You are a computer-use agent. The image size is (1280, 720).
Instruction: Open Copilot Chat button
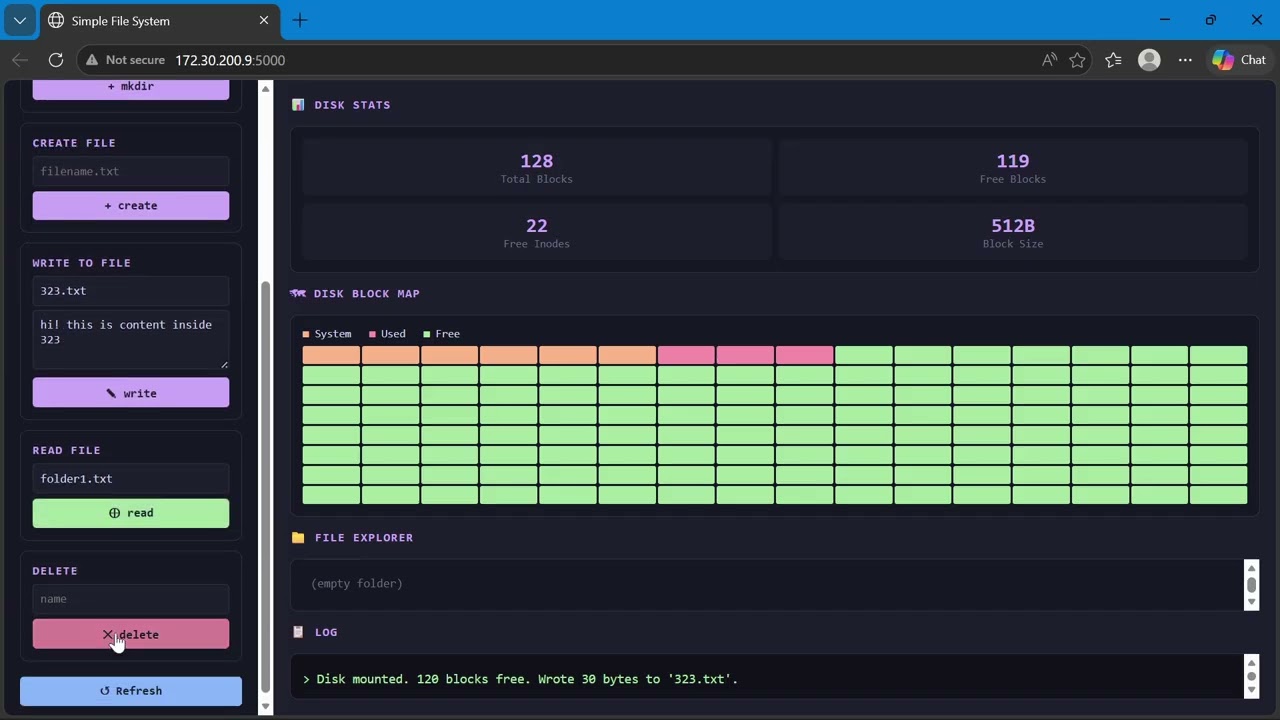pyautogui.click(x=1239, y=60)
